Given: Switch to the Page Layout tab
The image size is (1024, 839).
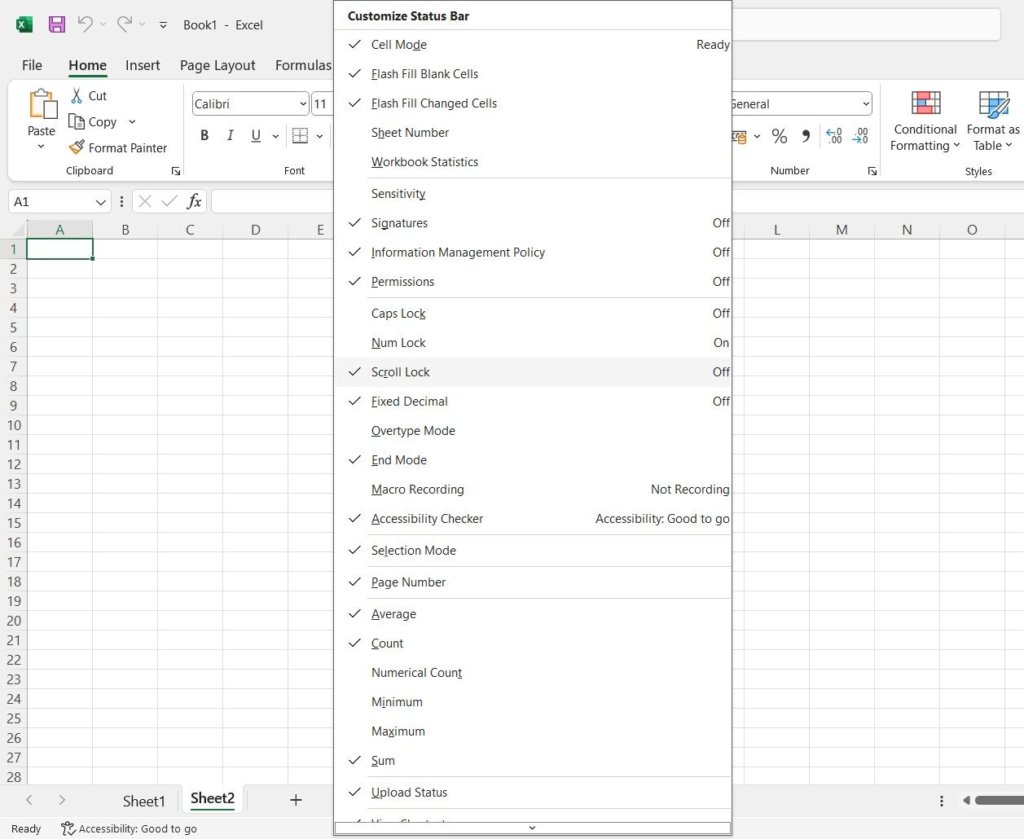Looking at the screenshot, I should coord(217,65).
